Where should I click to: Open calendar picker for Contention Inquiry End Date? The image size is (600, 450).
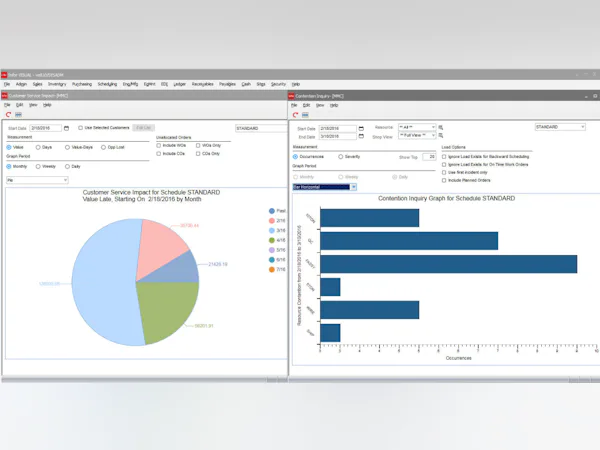coord(361,136)
